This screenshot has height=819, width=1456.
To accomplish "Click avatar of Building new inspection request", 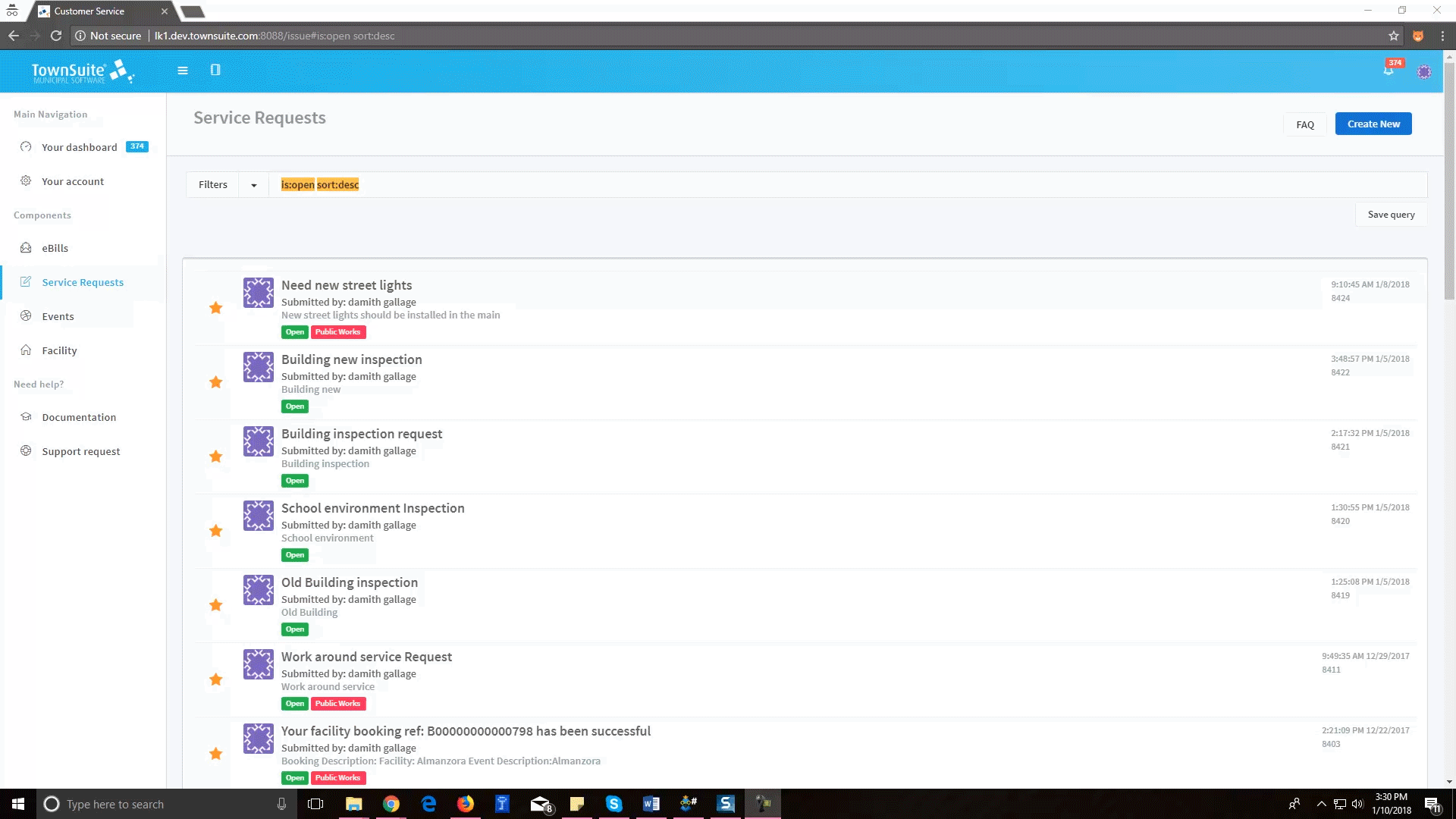I will pyautogui.click(x=258, y=367).
